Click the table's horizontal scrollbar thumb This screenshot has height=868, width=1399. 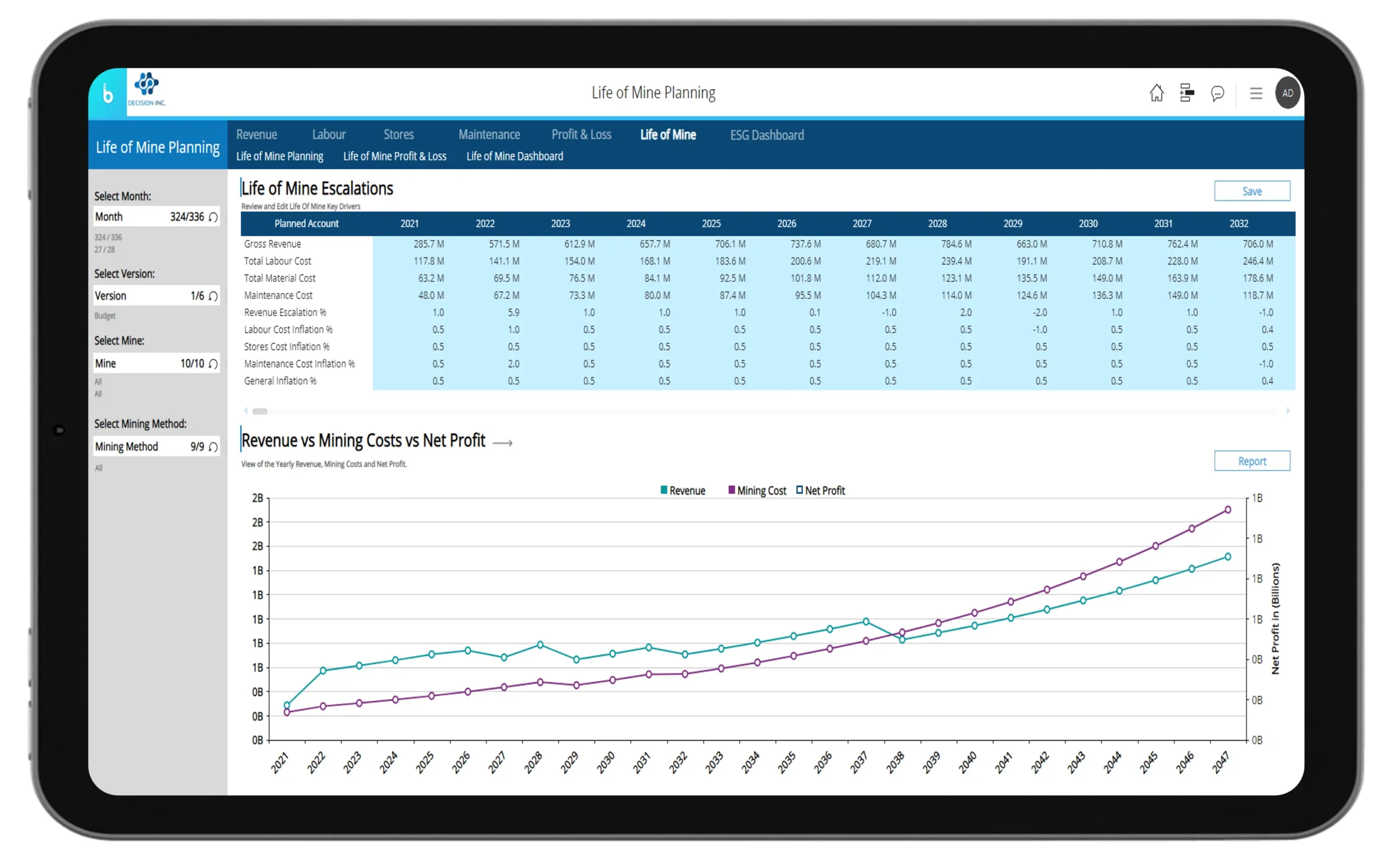[x=260, y=411]
